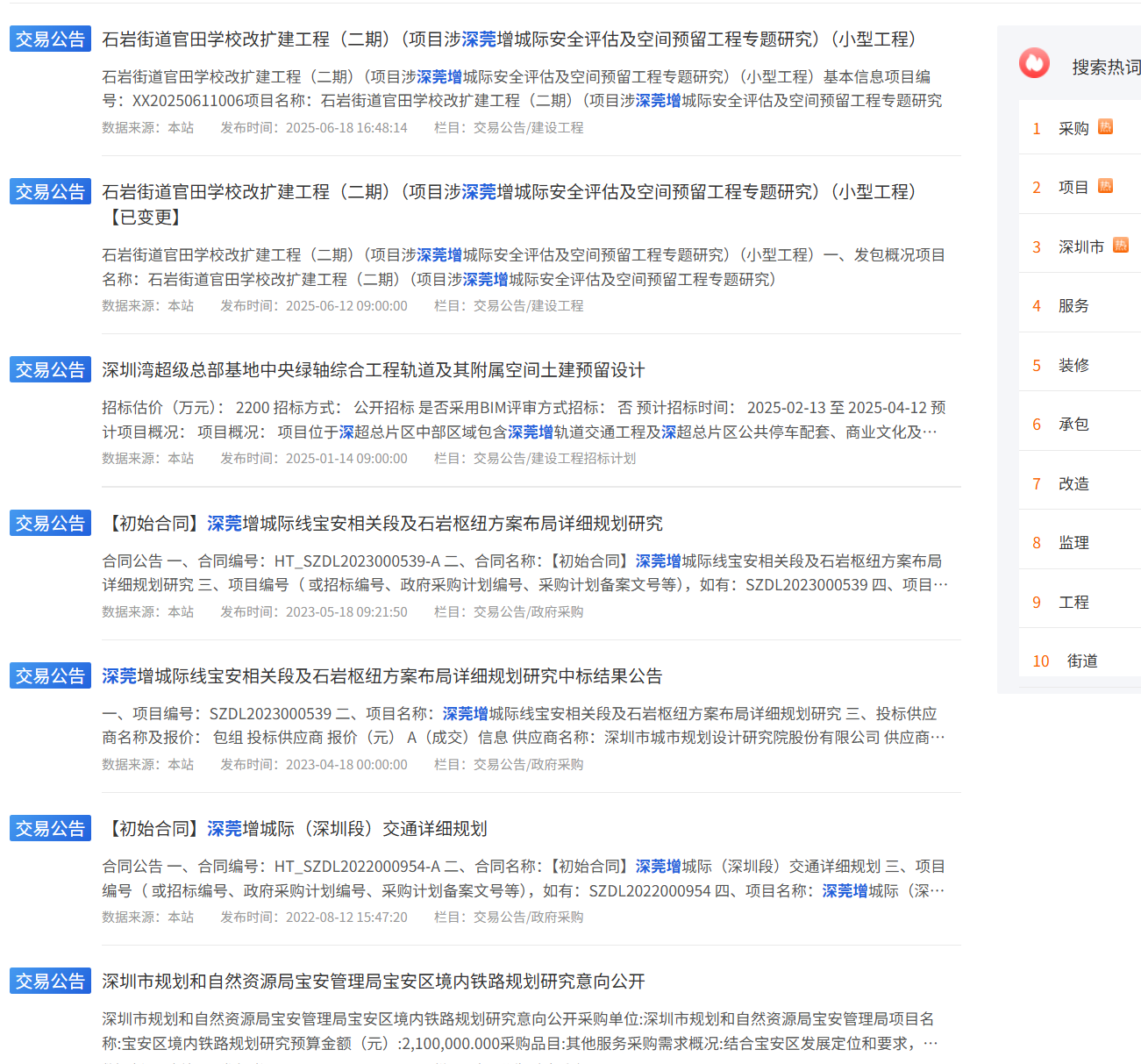Click the 交易公告 tag beside 中标结果公告 entry
The height and width of the screenshot is (1064, 1141).
[50, 676]
